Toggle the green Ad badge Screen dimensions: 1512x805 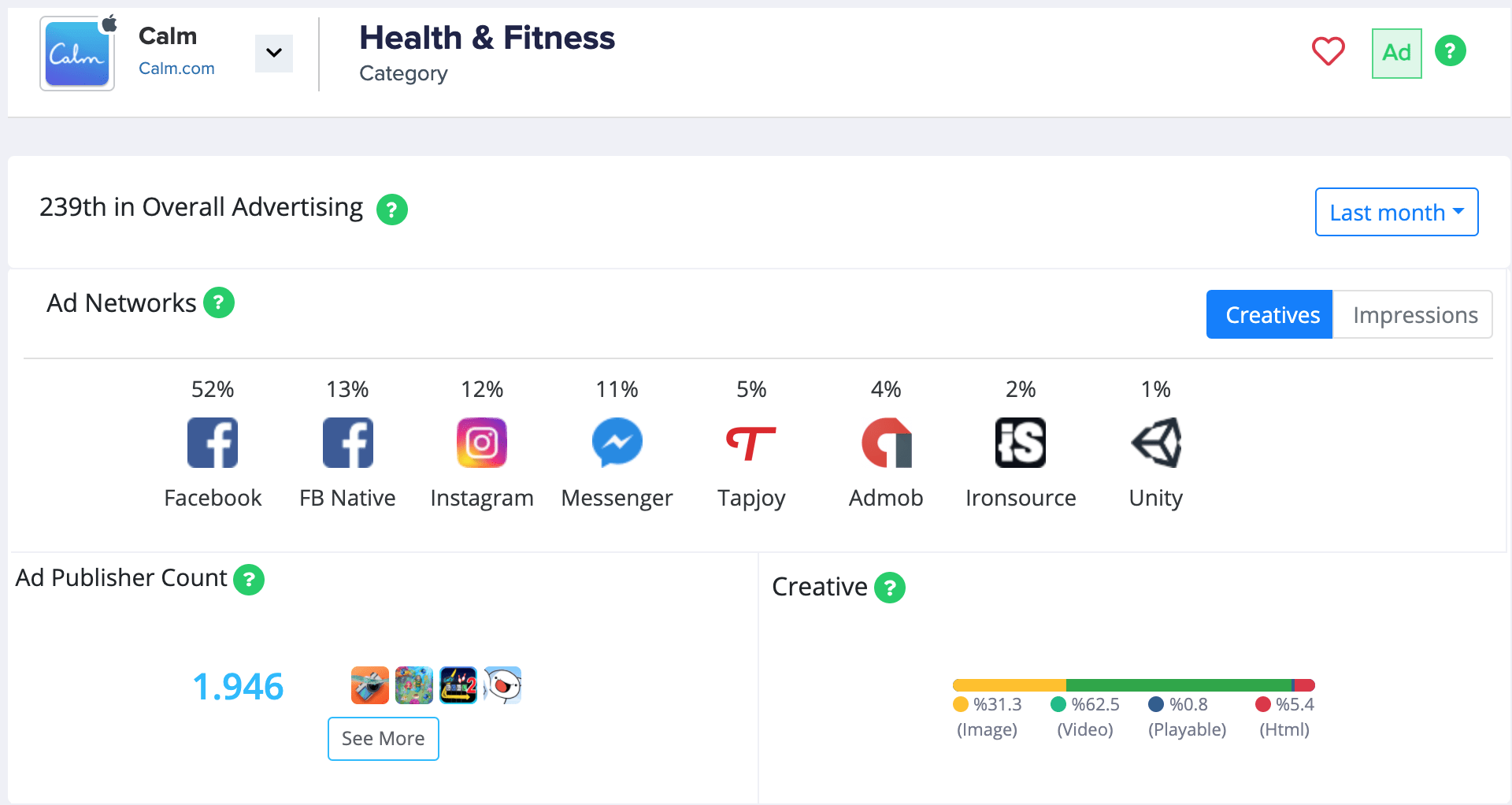1397,54
